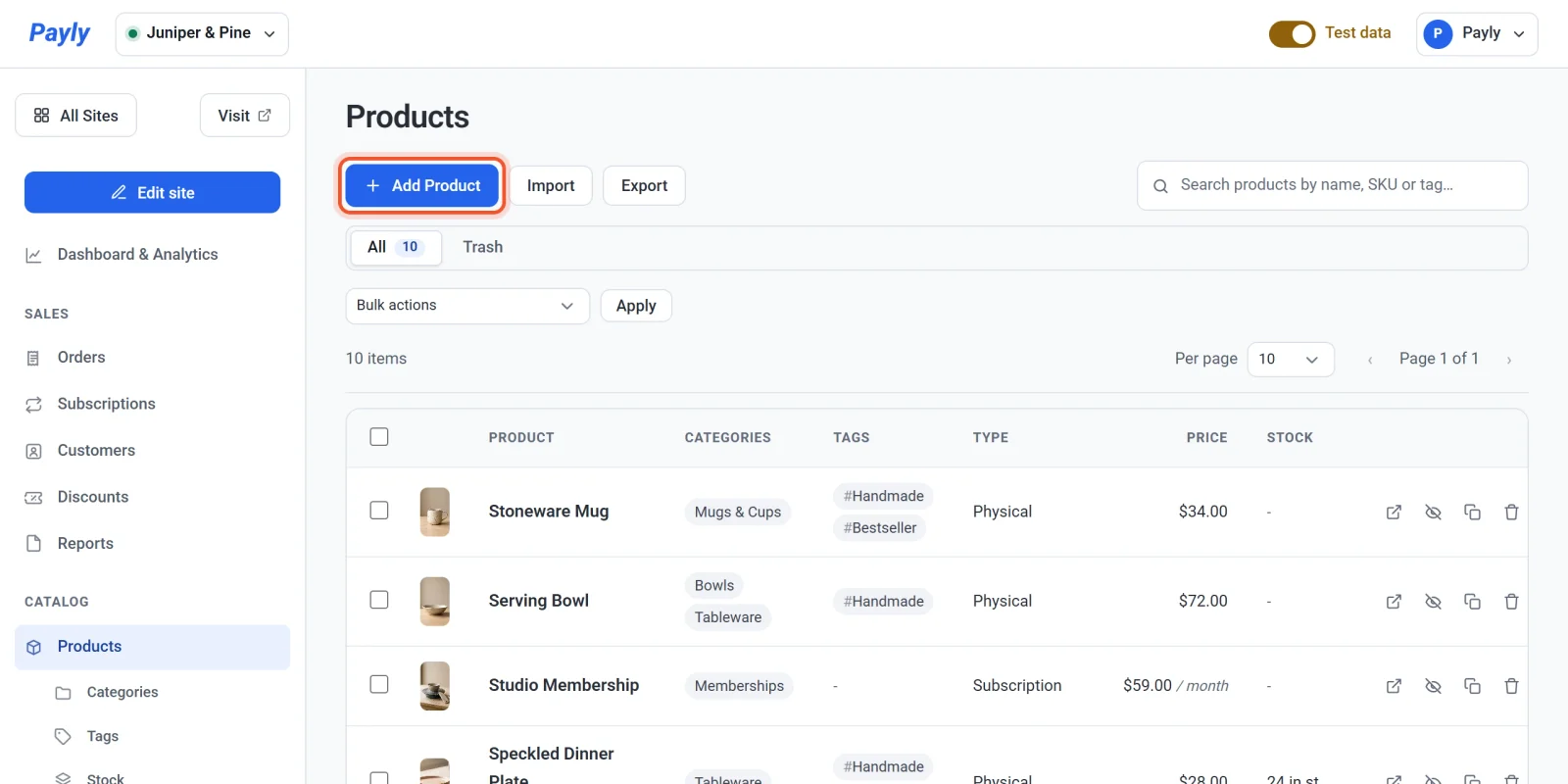Click the Mugs & Cups category chip
Image resolution: width=1568 pixels, height=784 pixels.
pyautogui.click(x=738, y=512)
